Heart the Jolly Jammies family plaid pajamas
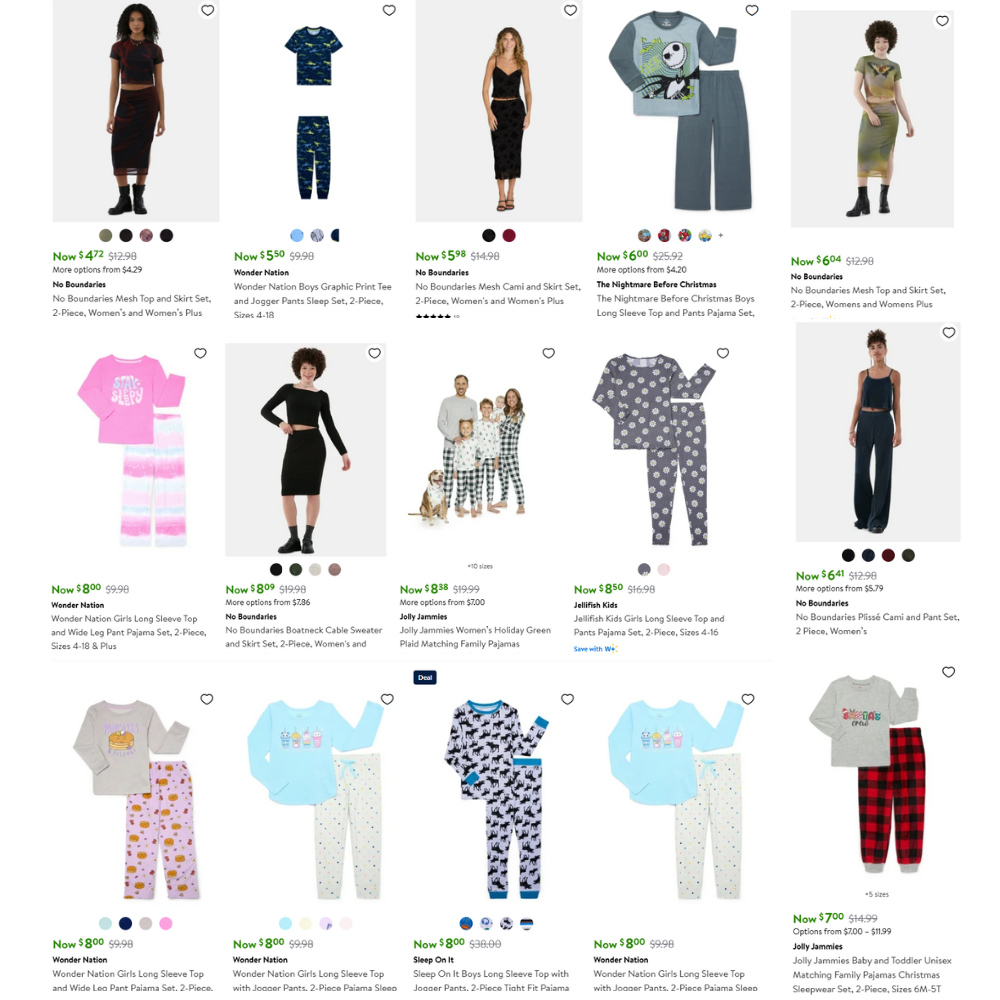Image resolution: width=1000 pixels, height=1000 pixels. [548, 353]
